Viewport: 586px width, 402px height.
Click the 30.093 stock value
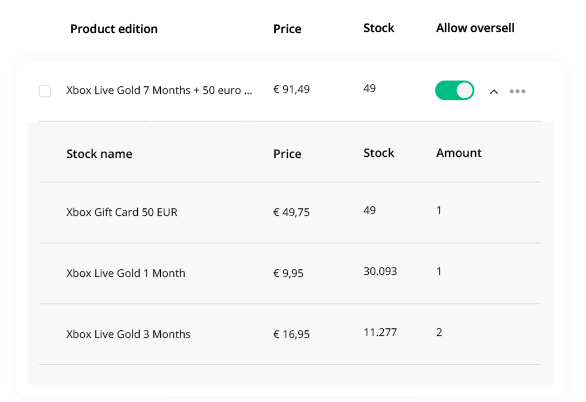(x=380, y=271)
